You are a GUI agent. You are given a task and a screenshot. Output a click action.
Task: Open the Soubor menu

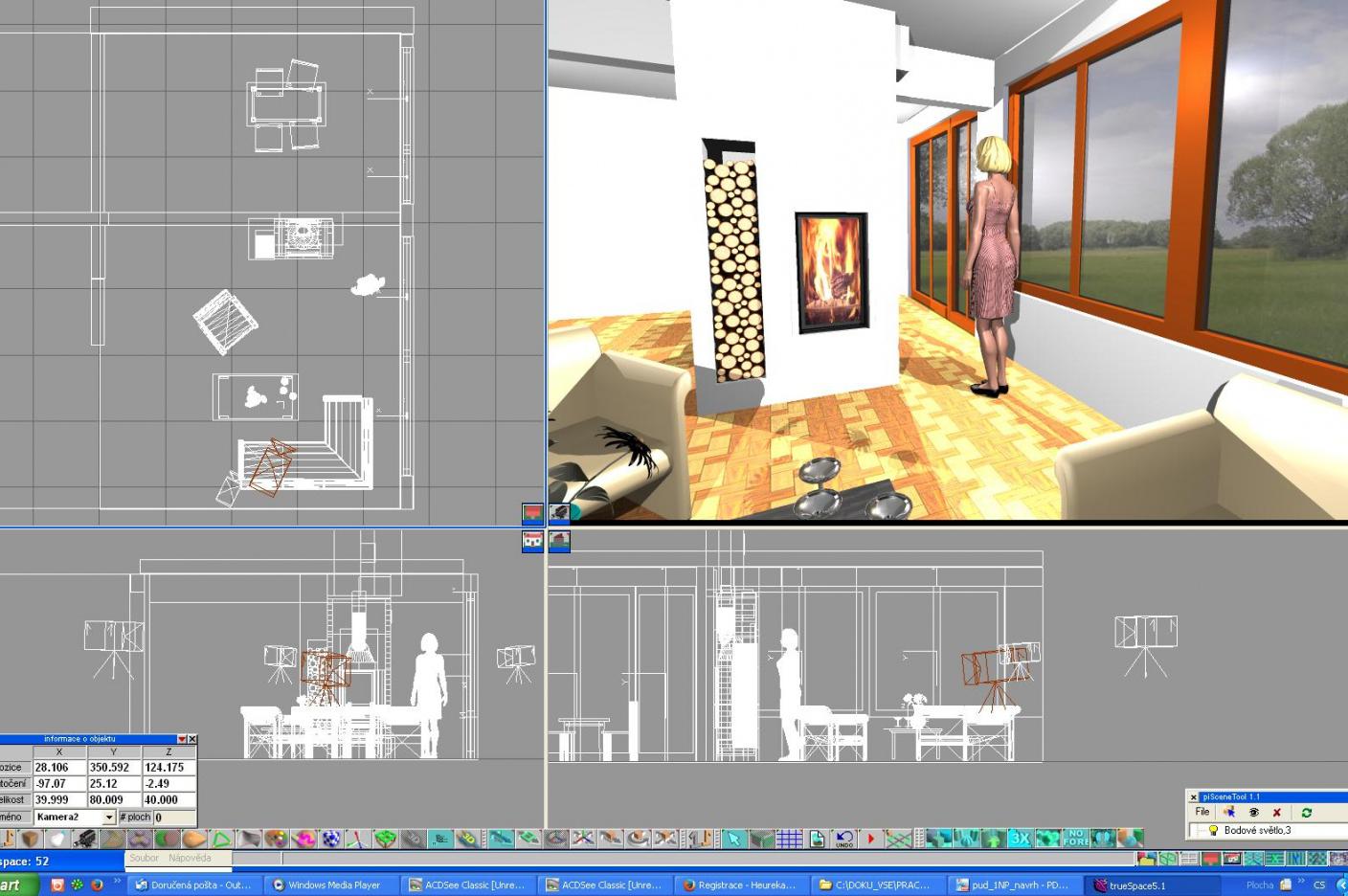[x=144, y=858]
